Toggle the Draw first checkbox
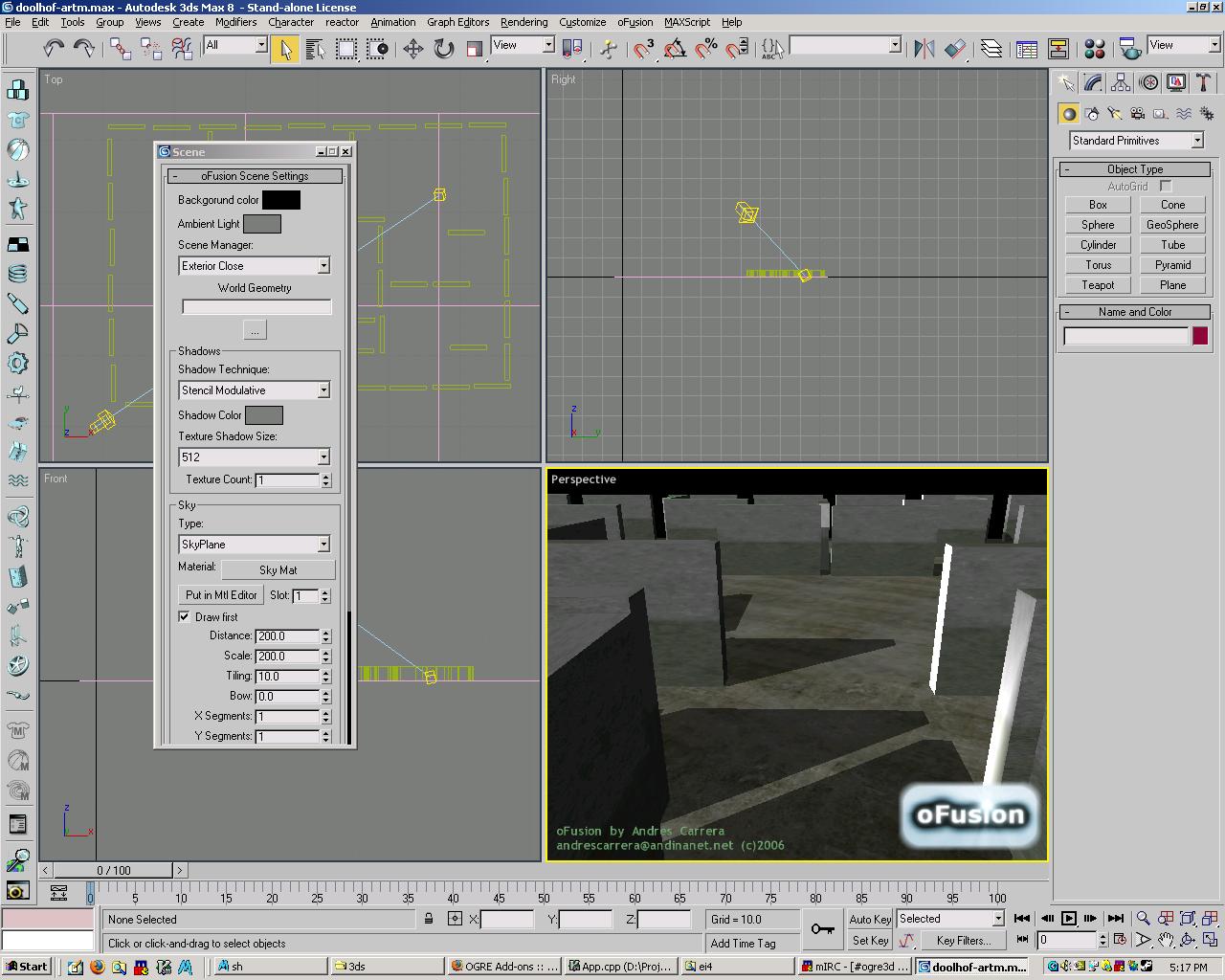This screenshot has height=980, width=1225. click(185, 617)
